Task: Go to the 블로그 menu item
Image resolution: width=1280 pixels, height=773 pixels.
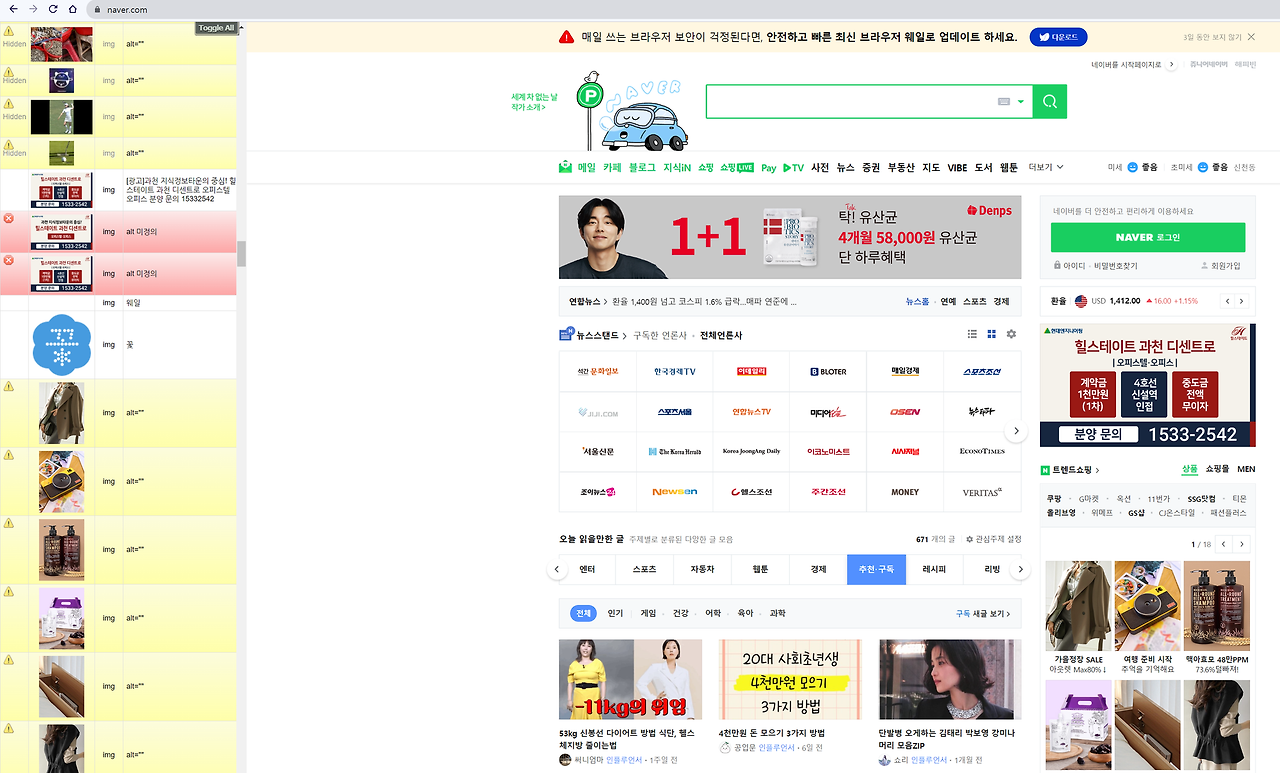Action: pyautogui.click(x=642, y=167)
